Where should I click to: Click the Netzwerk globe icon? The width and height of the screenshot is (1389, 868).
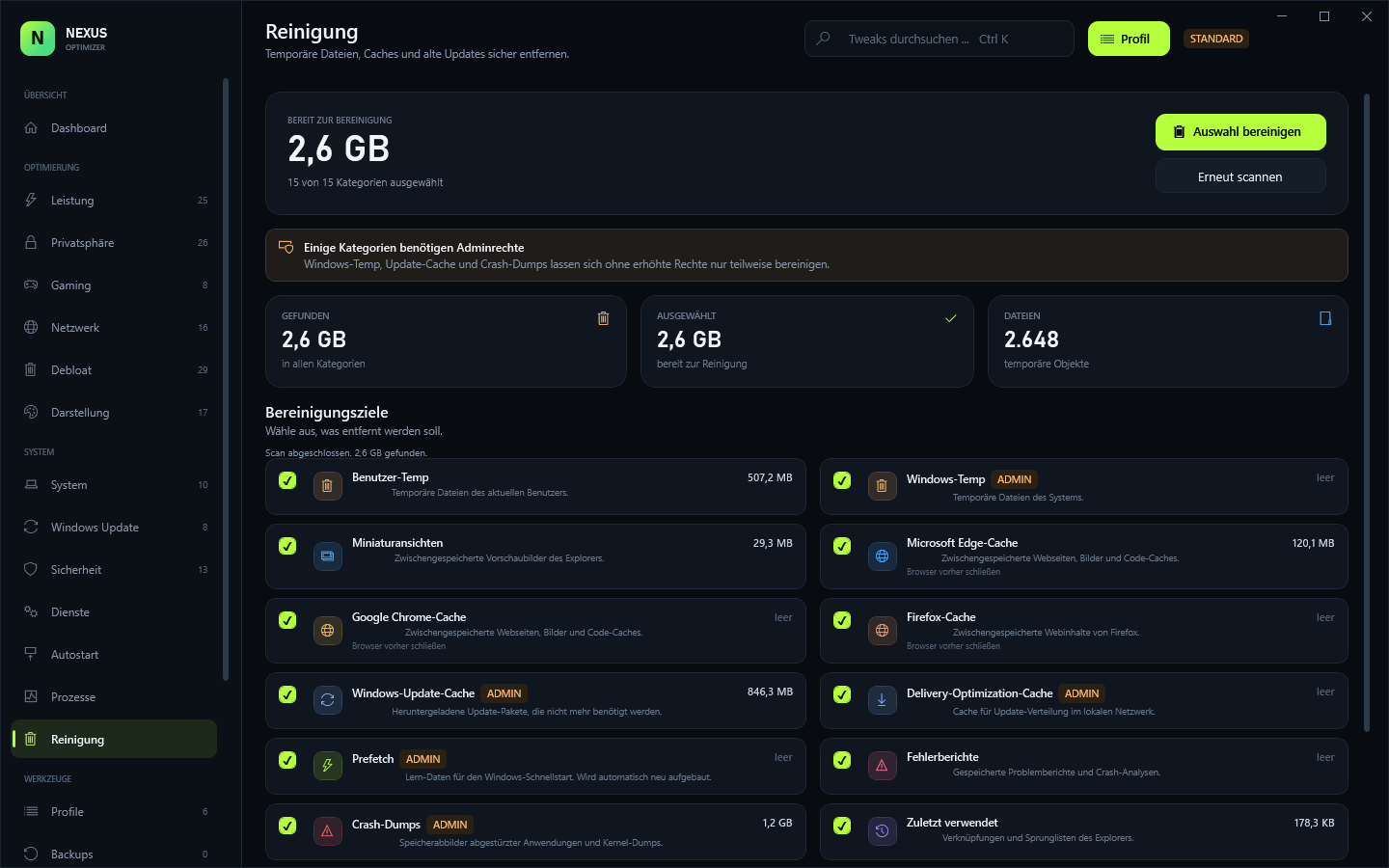31,327
